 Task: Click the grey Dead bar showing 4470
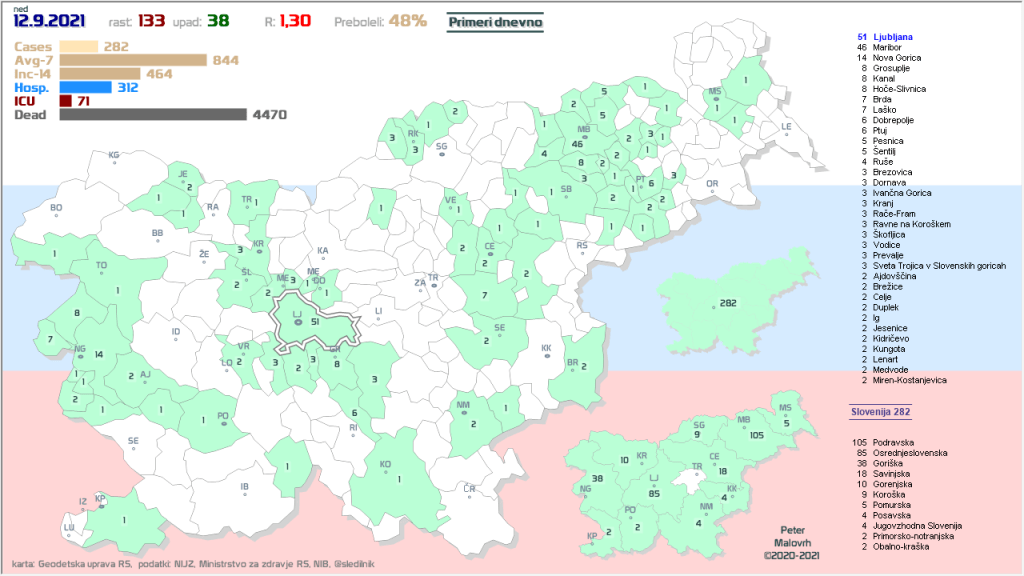pos(152,115)
